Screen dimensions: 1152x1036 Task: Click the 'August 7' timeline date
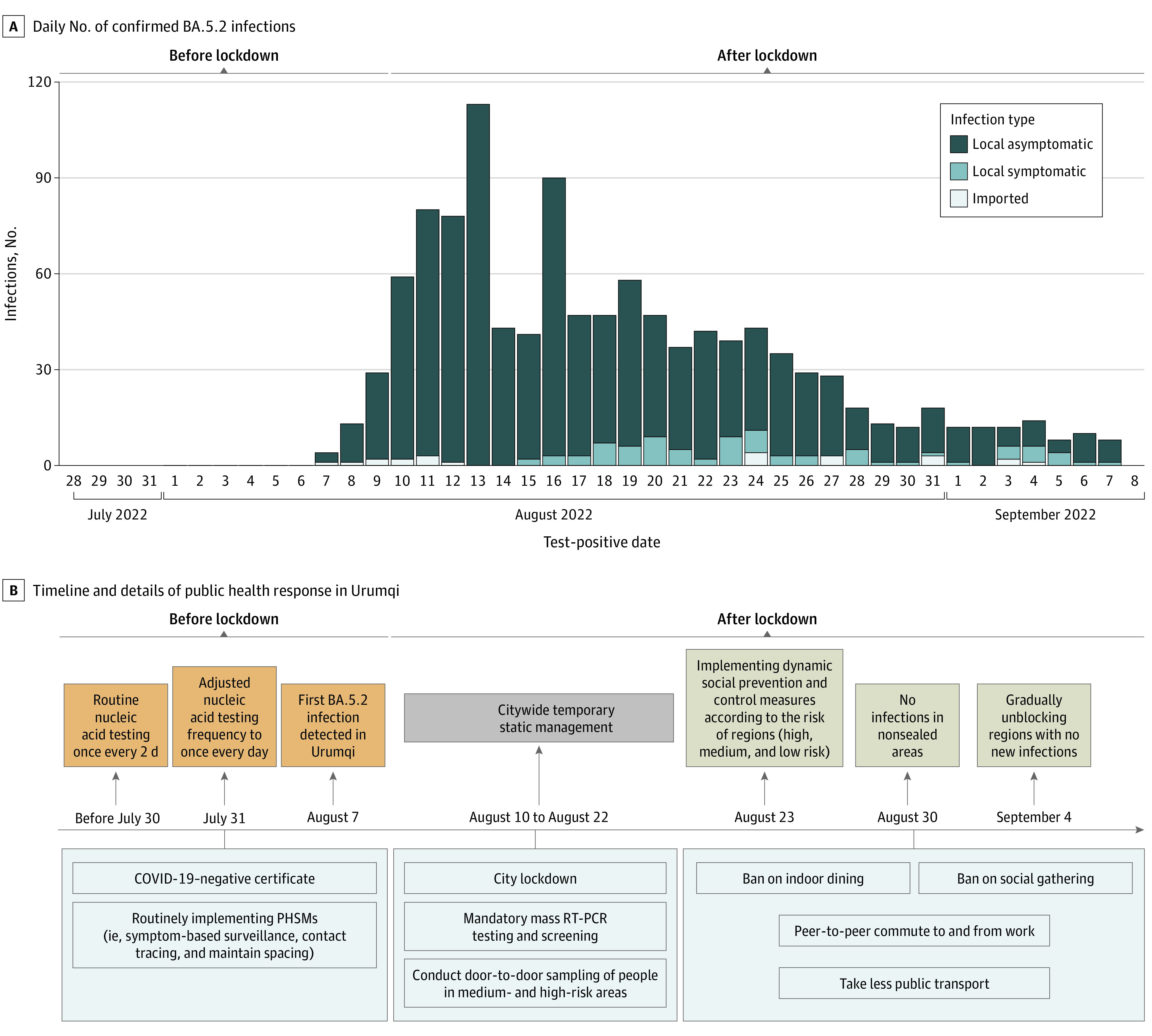333,818
